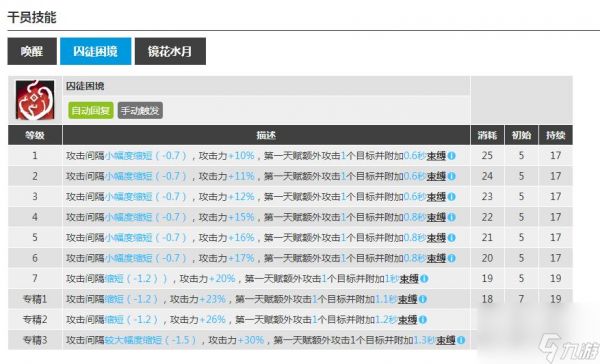Select the 专精2 level cell
Viewport: 600px width, 364px height.
35,320
